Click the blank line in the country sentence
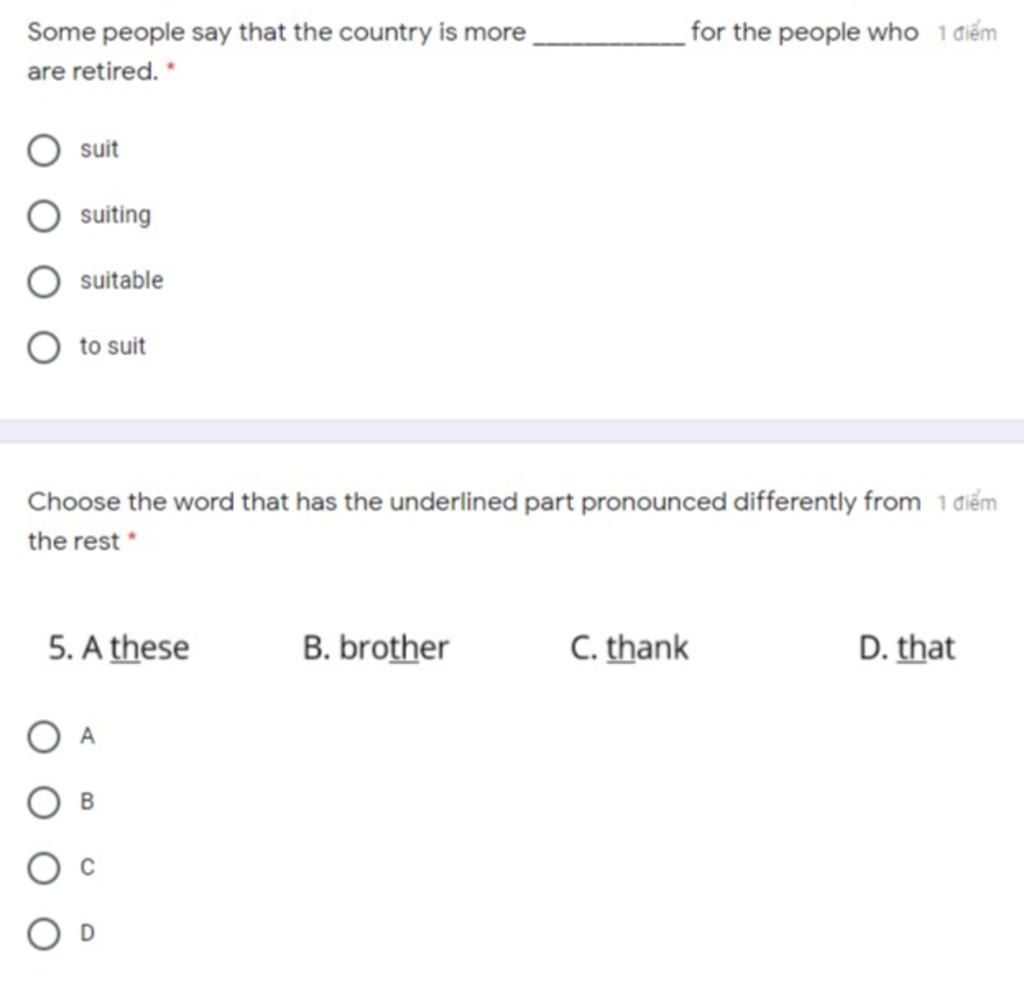The image size is (1024, 989). [x=609, y=43]
